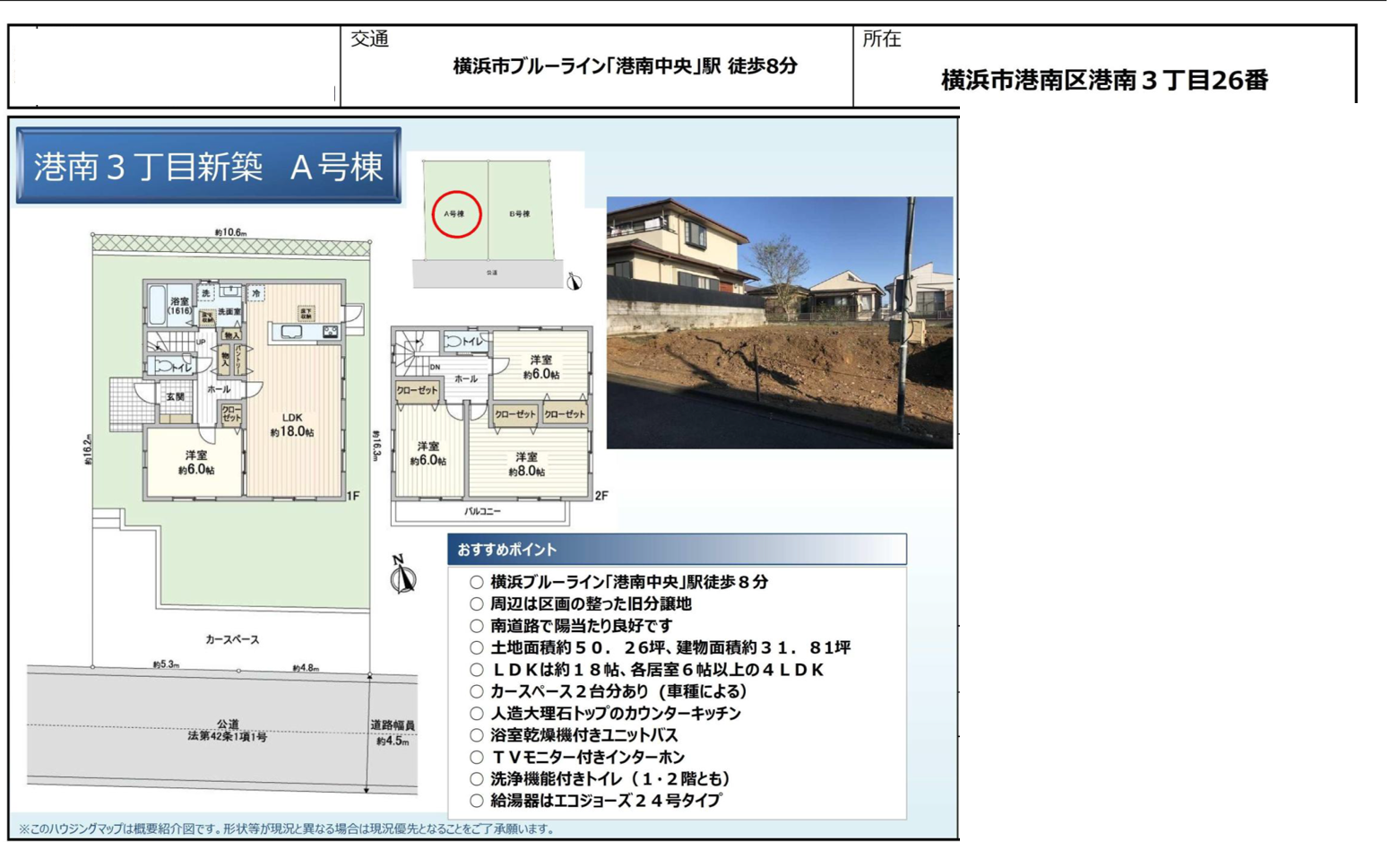The width and height of the screenshot is (1400, 850).
Task: Select the bullet beside カースペース２台分あり
Action: (477, 691)
